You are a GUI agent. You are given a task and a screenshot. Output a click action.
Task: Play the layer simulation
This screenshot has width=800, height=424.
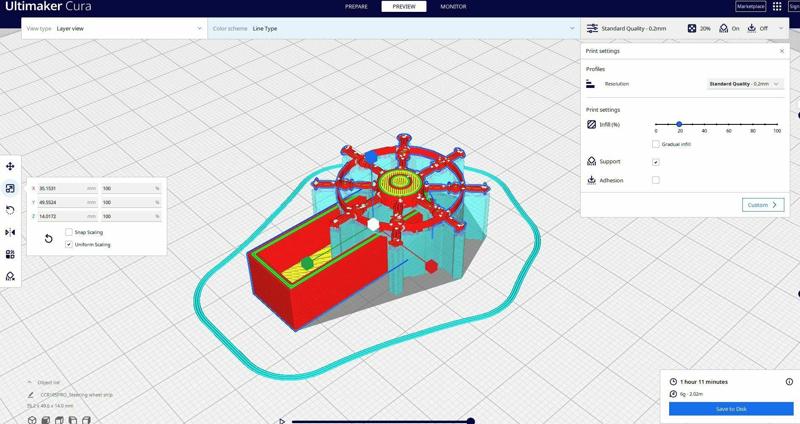tap(281, 421)
